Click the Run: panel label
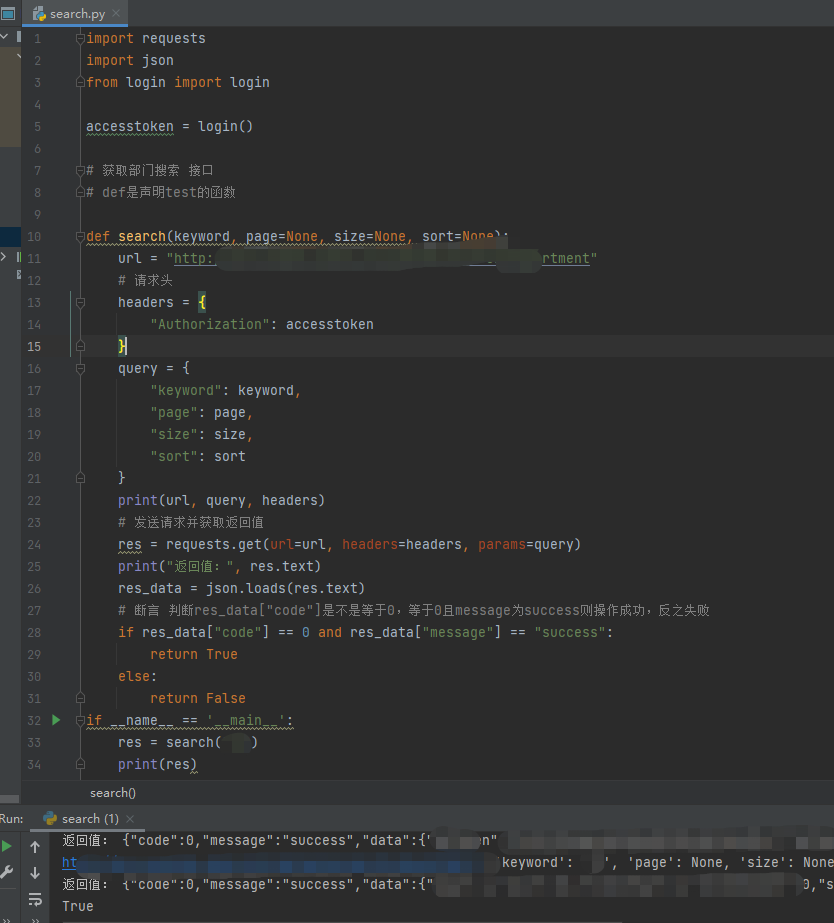The height and width of the screenshot is (923, 834). point(12,819)
